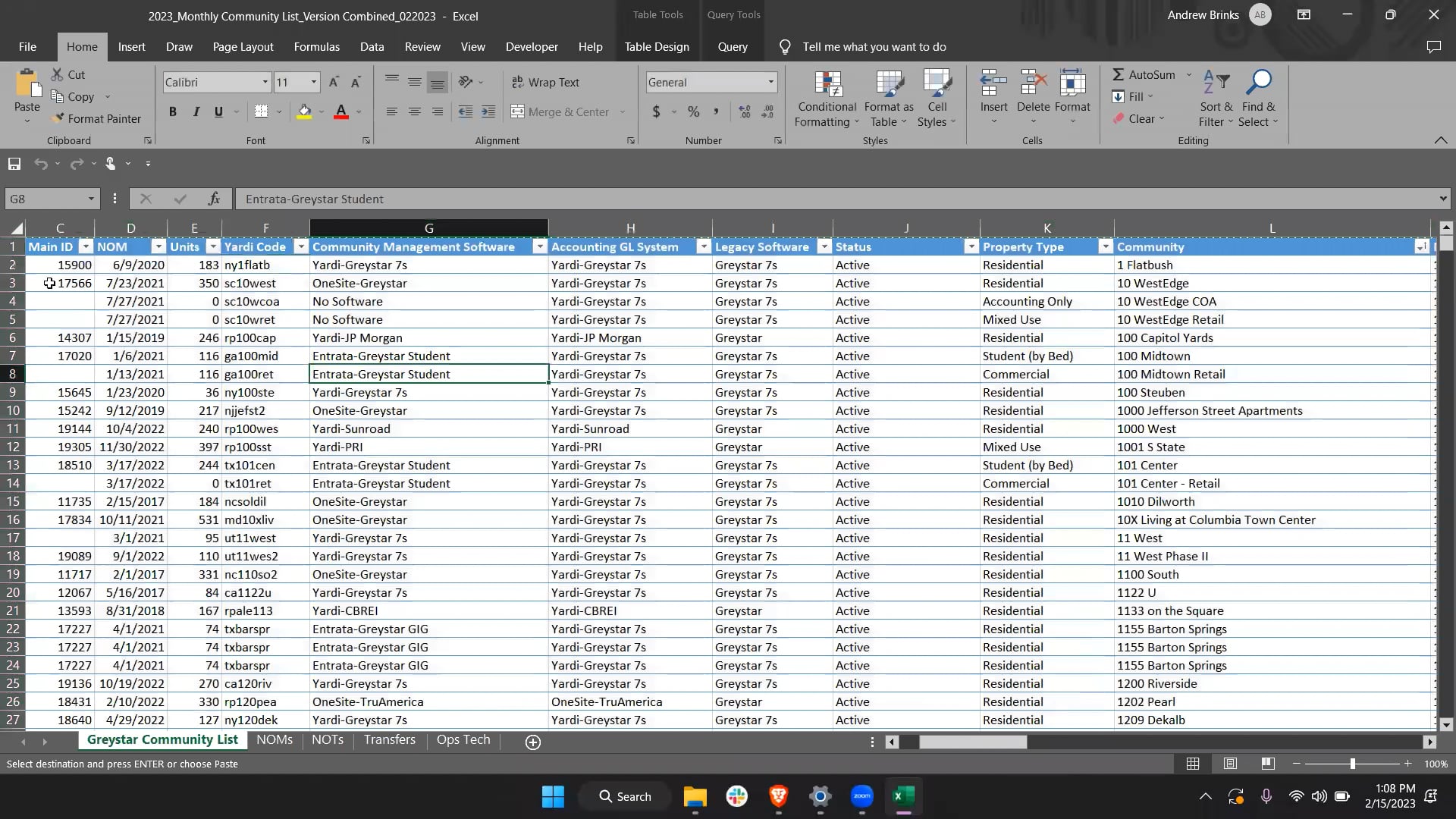The height and width of the screenshot is (819, 1456).
Task: Open the NOMs sheet tab
Action: 274,739
